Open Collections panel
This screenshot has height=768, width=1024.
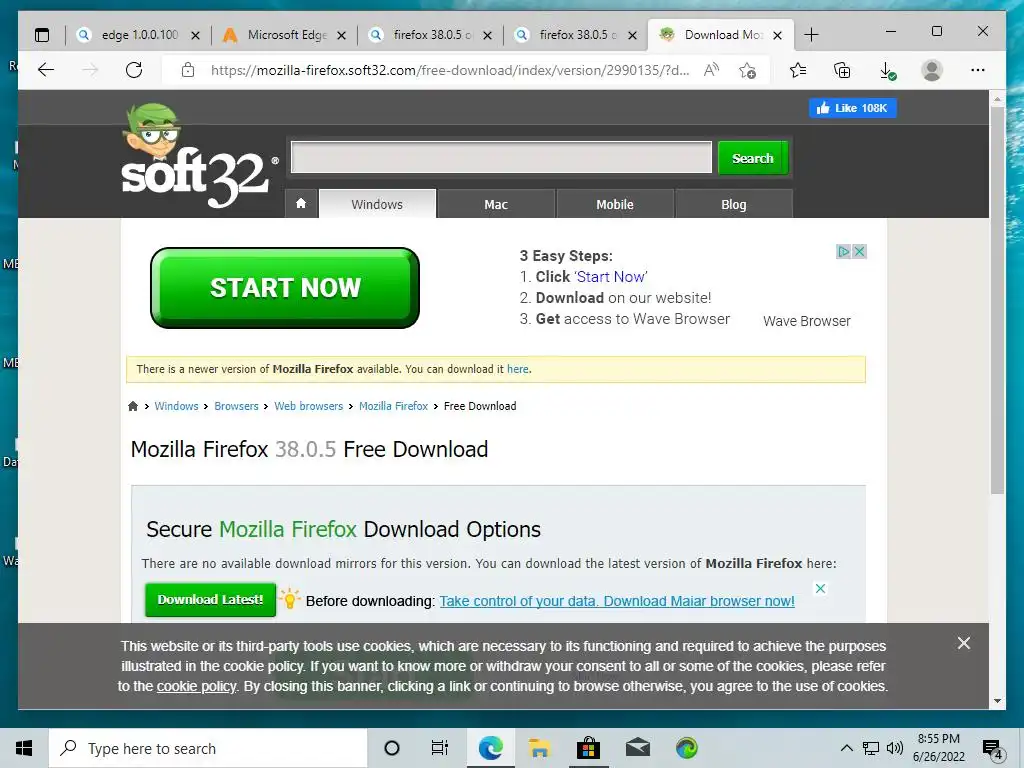click(x=842, y=70)
